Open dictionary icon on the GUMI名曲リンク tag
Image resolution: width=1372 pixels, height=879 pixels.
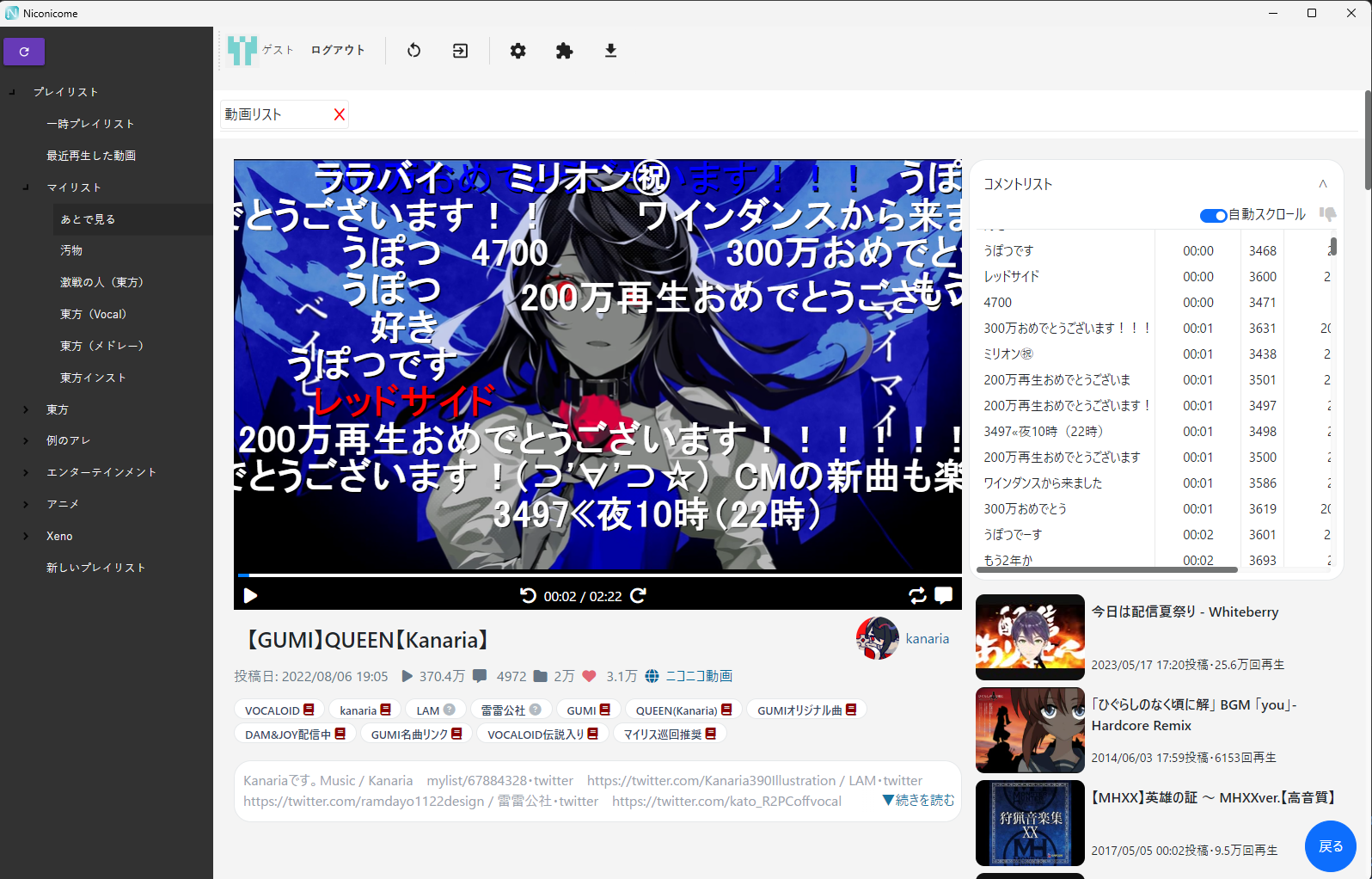(x=456, y=734)
